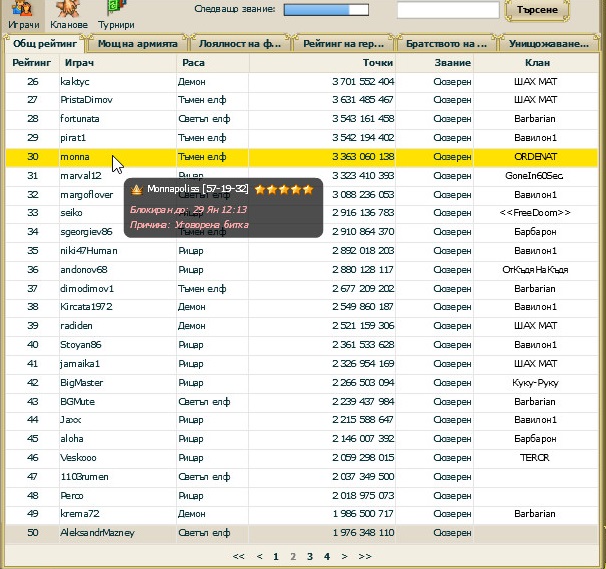606x569 pixels.
Task: Go to the first page with << arrow
Action: pyautogui.click(x=238, y=556)
